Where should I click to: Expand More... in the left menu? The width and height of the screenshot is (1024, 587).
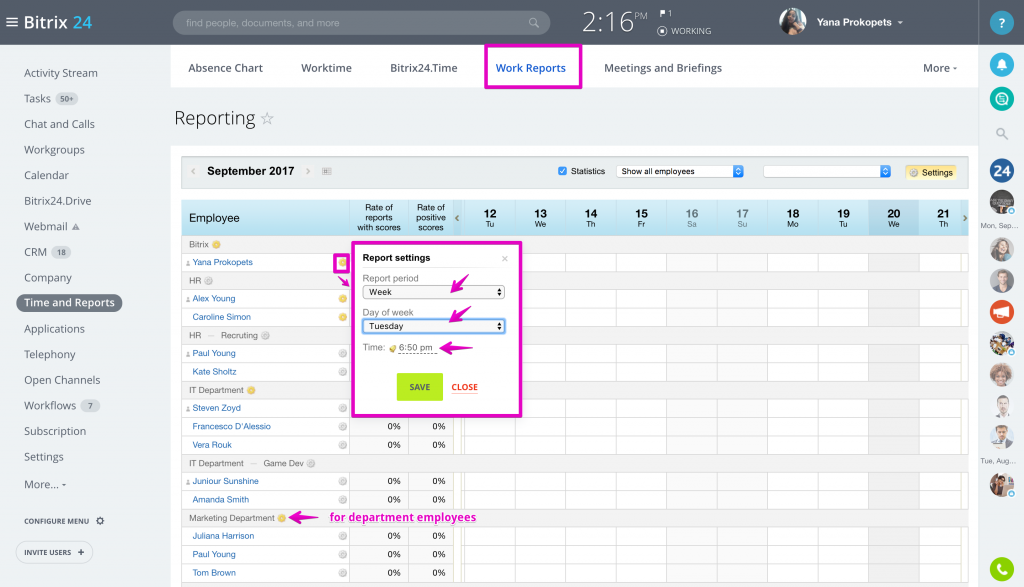tap(45, 484)
